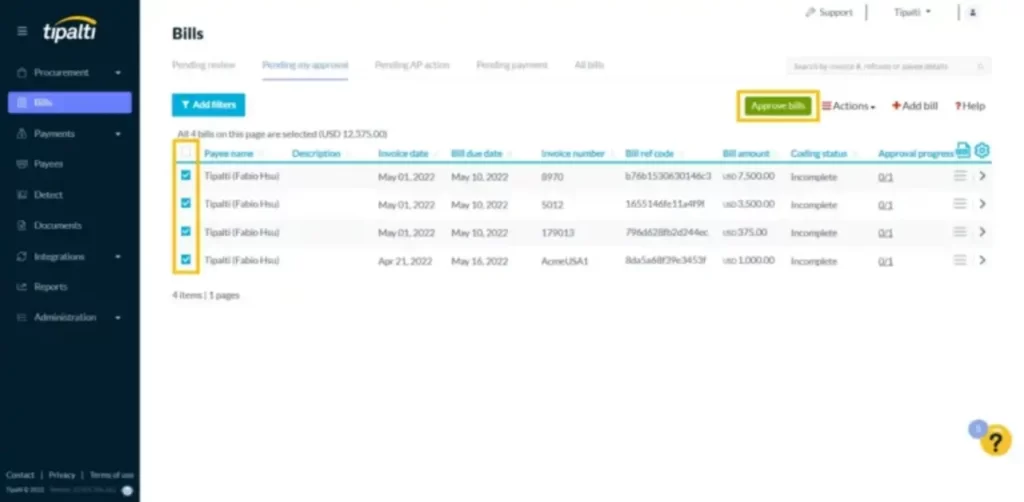Click the Add filters button
Viewport: 1024px width, 502px height.
208,105
